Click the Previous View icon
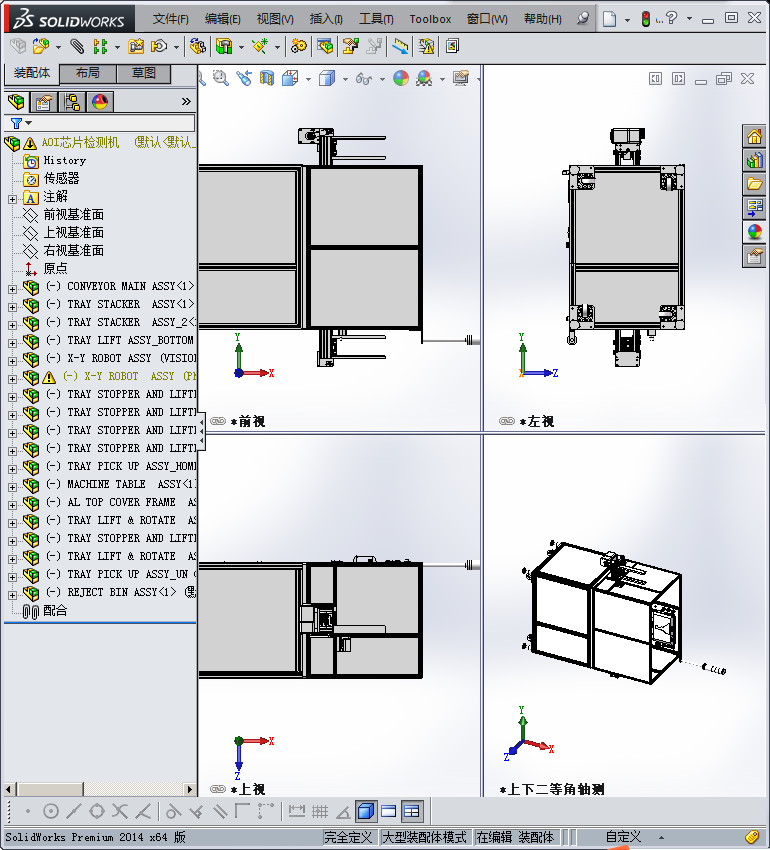The width and height of the screenshot is (770, 850). point(244,79)
